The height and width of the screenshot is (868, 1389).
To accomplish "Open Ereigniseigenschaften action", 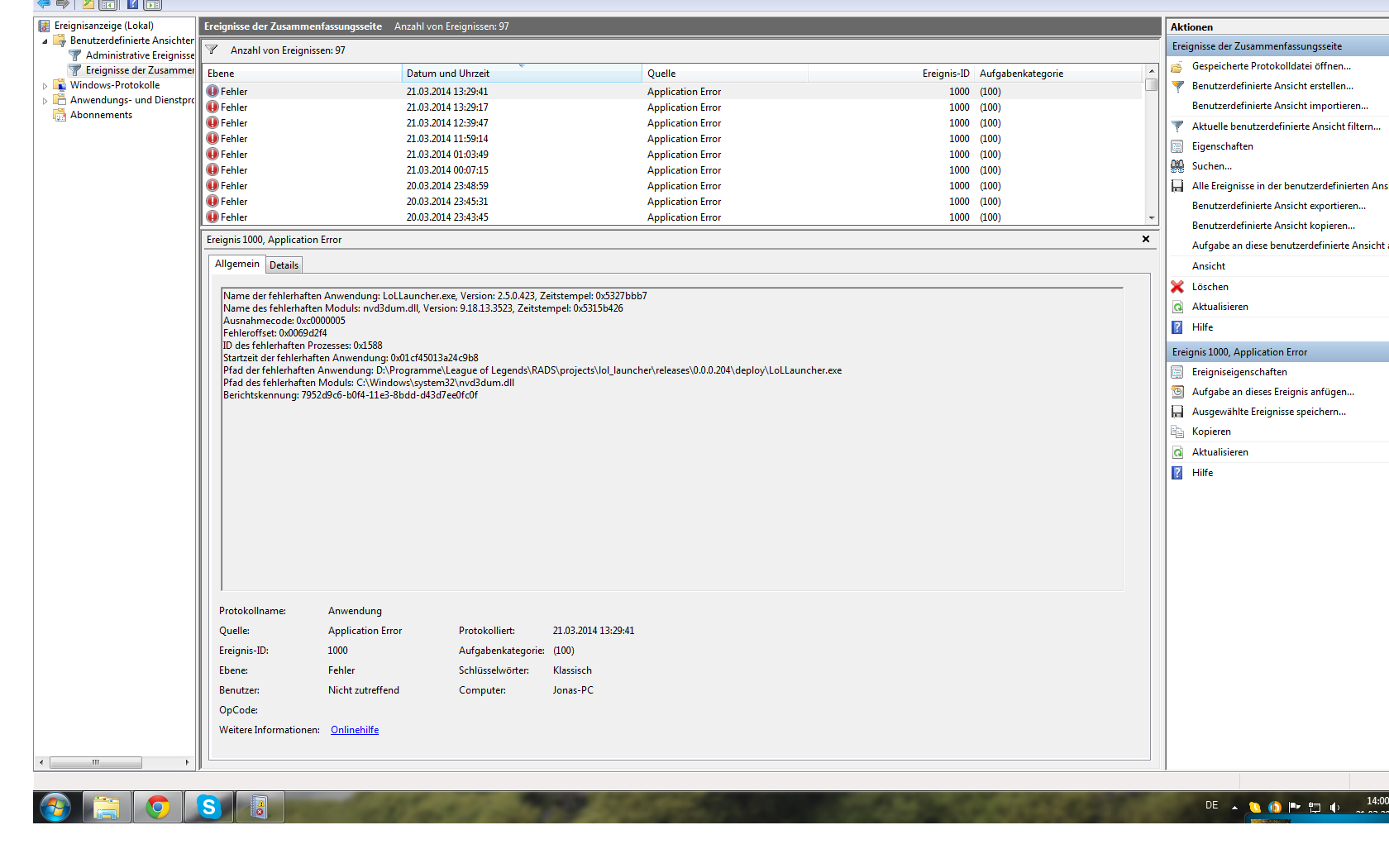I will click(x=1239, y=372).
